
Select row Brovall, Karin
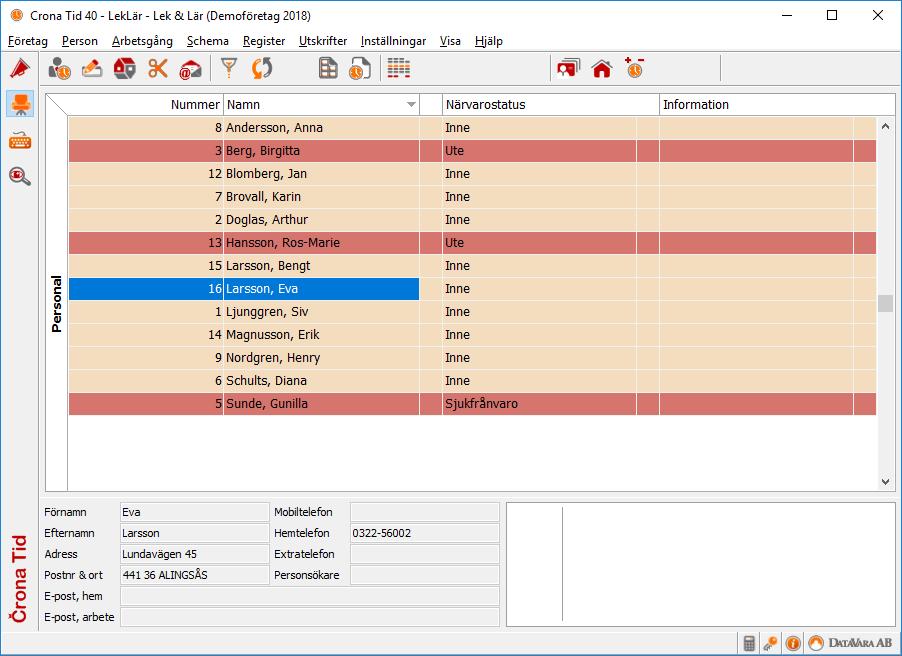click(472, 197)
